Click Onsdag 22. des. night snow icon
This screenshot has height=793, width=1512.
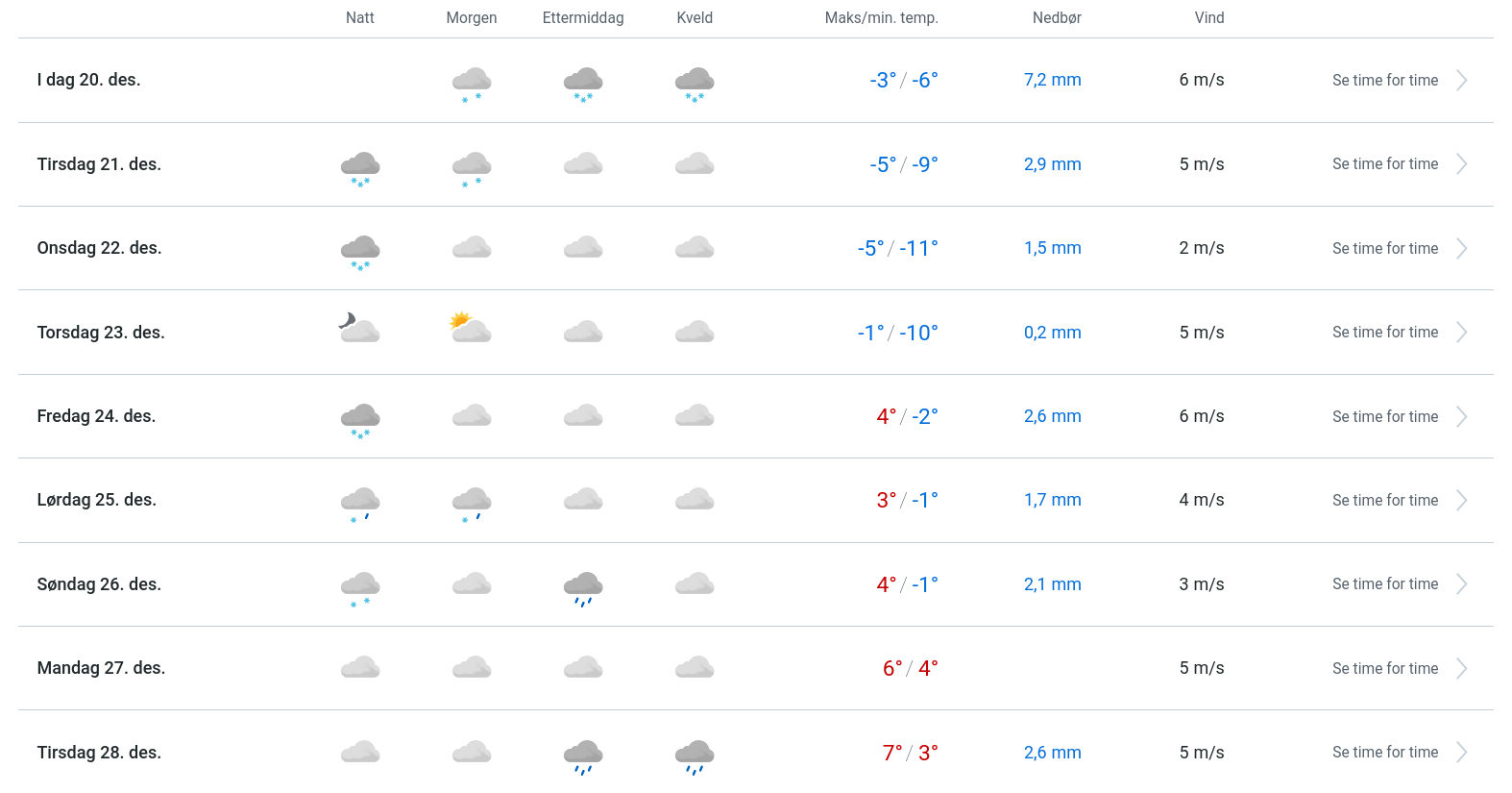360,251
